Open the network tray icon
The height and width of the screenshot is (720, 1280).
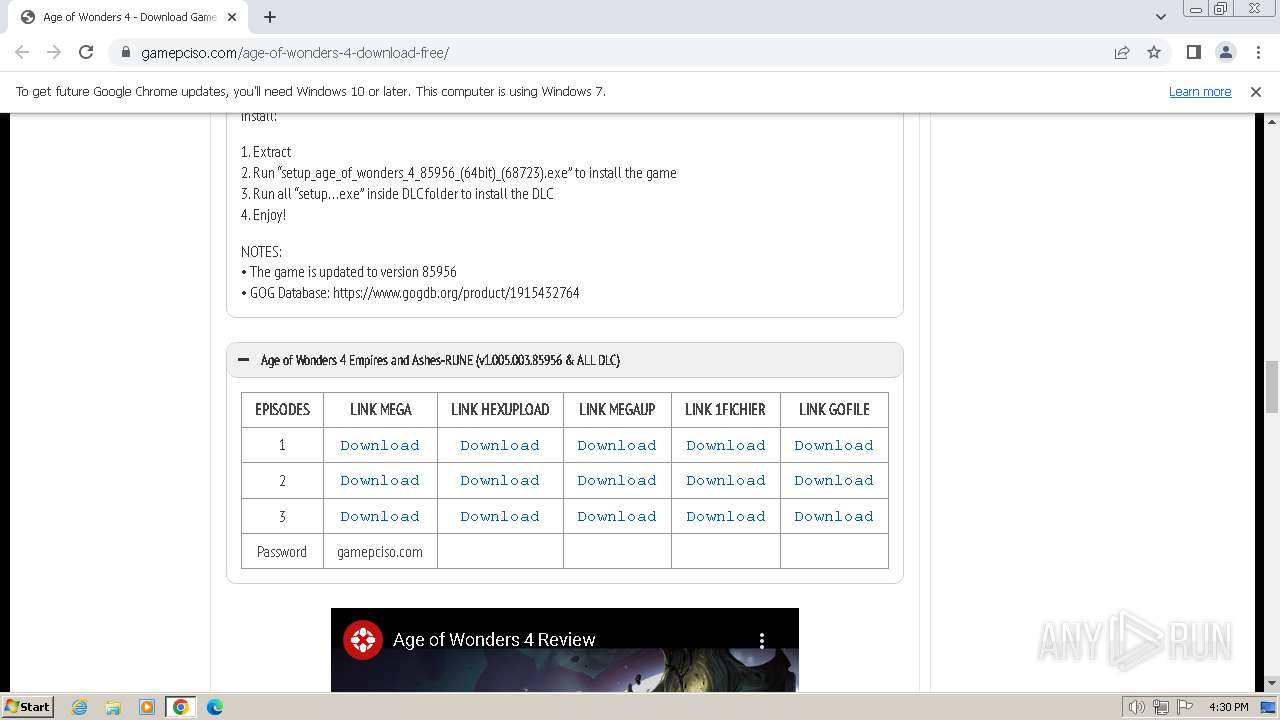(1161, 707)
